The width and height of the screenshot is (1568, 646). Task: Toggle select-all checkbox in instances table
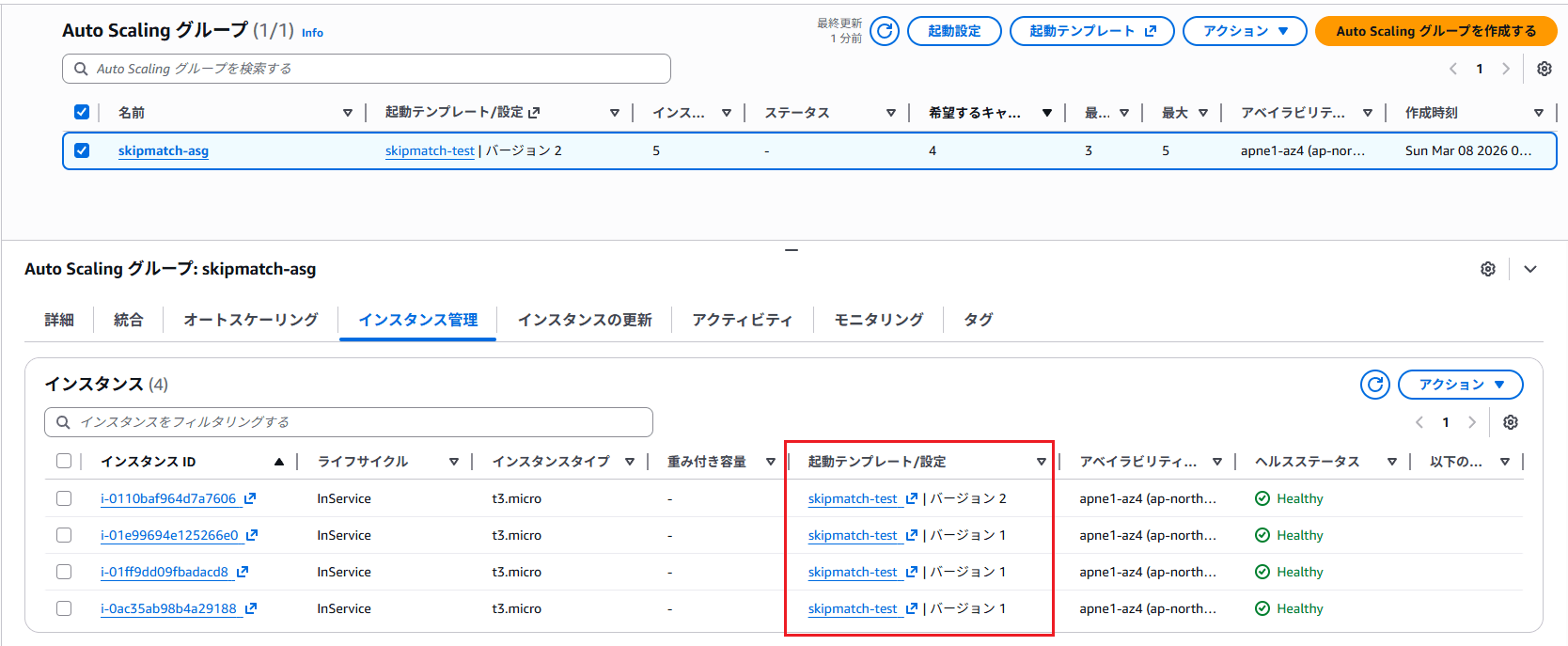pos(64,462)
